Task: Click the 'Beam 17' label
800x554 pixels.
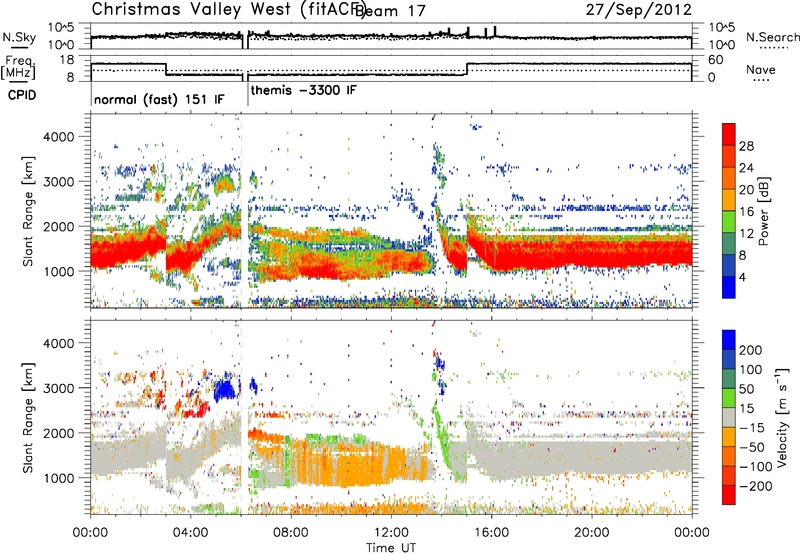Action: click(x=390, y=11)
